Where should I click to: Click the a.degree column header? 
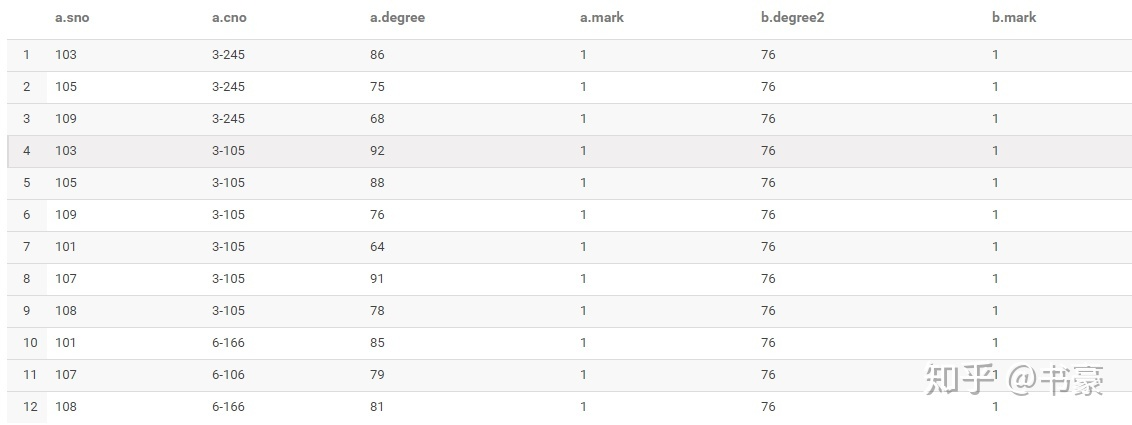tap(397, 18)
